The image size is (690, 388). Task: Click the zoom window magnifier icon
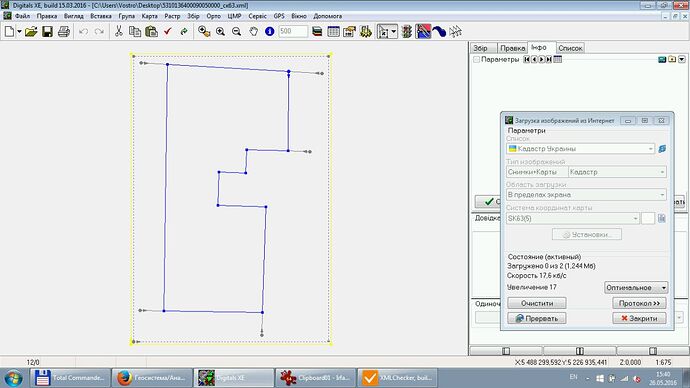(x=204, y=31)
